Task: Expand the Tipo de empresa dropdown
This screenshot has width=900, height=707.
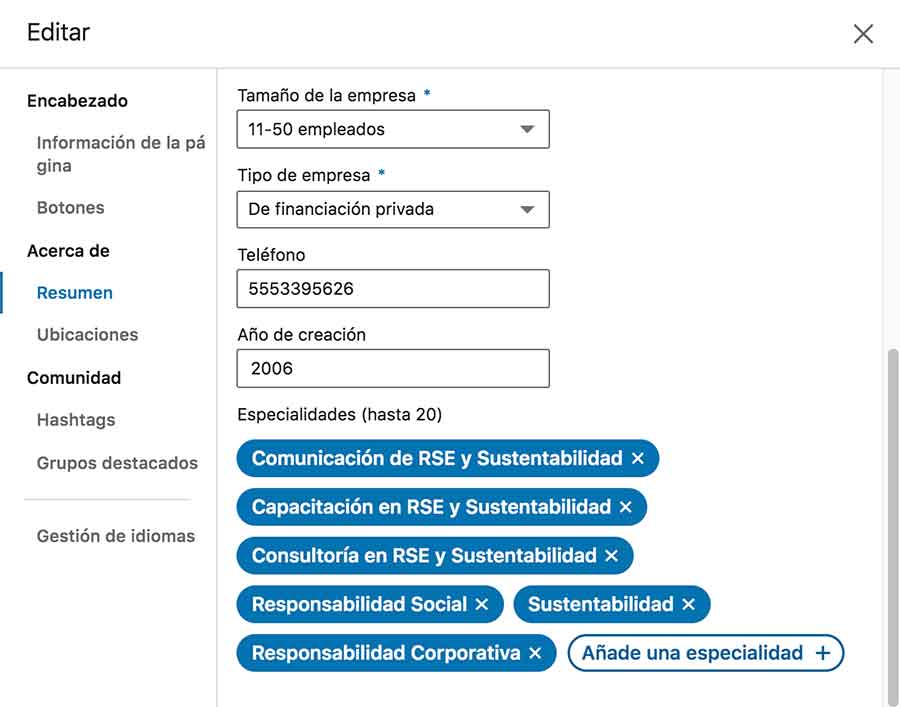Action: pyautogui.click(x=393, y=209)
